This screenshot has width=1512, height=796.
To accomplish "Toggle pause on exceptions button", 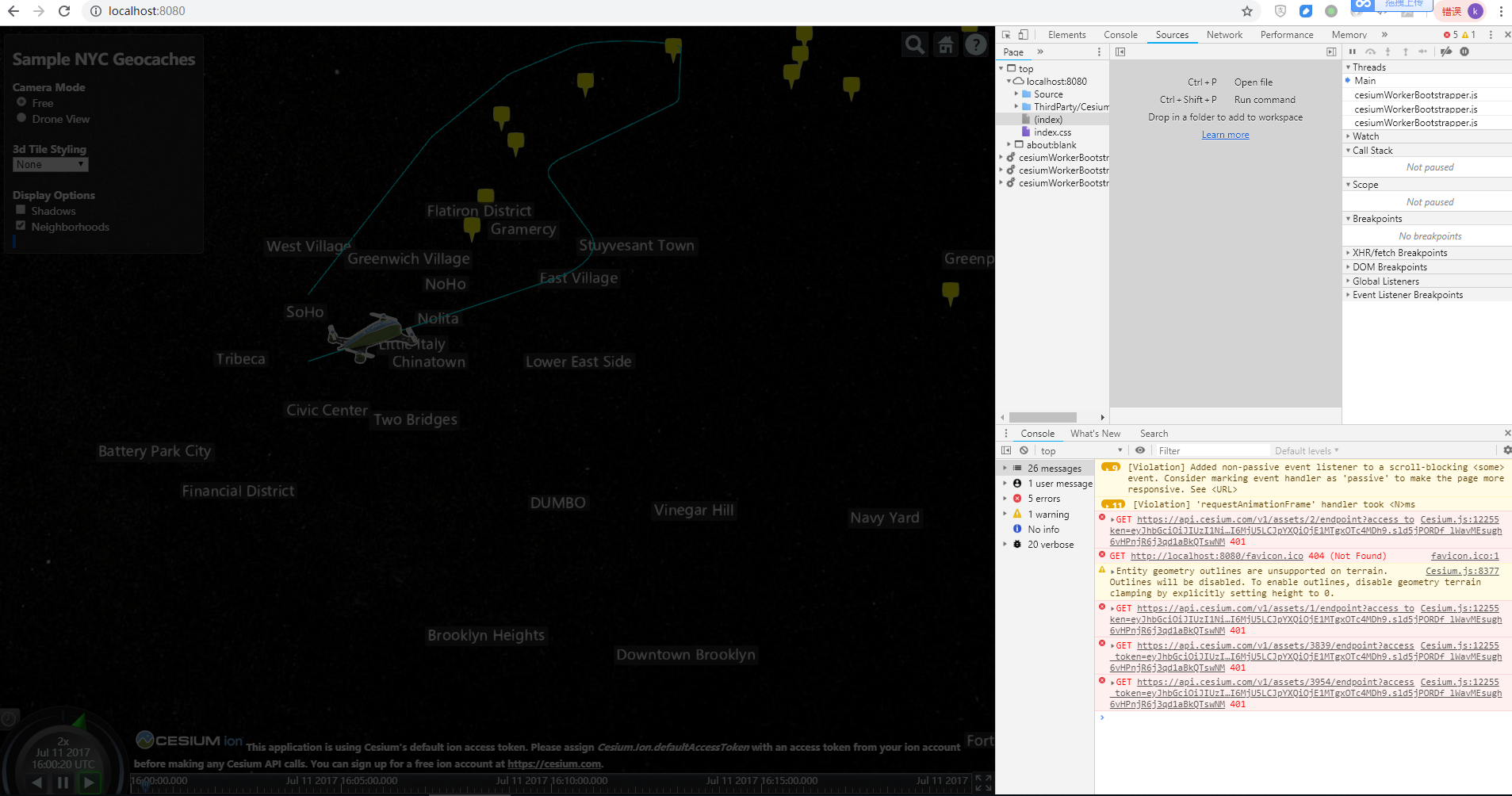I will pyautogui.click(x=1464, y=52).
